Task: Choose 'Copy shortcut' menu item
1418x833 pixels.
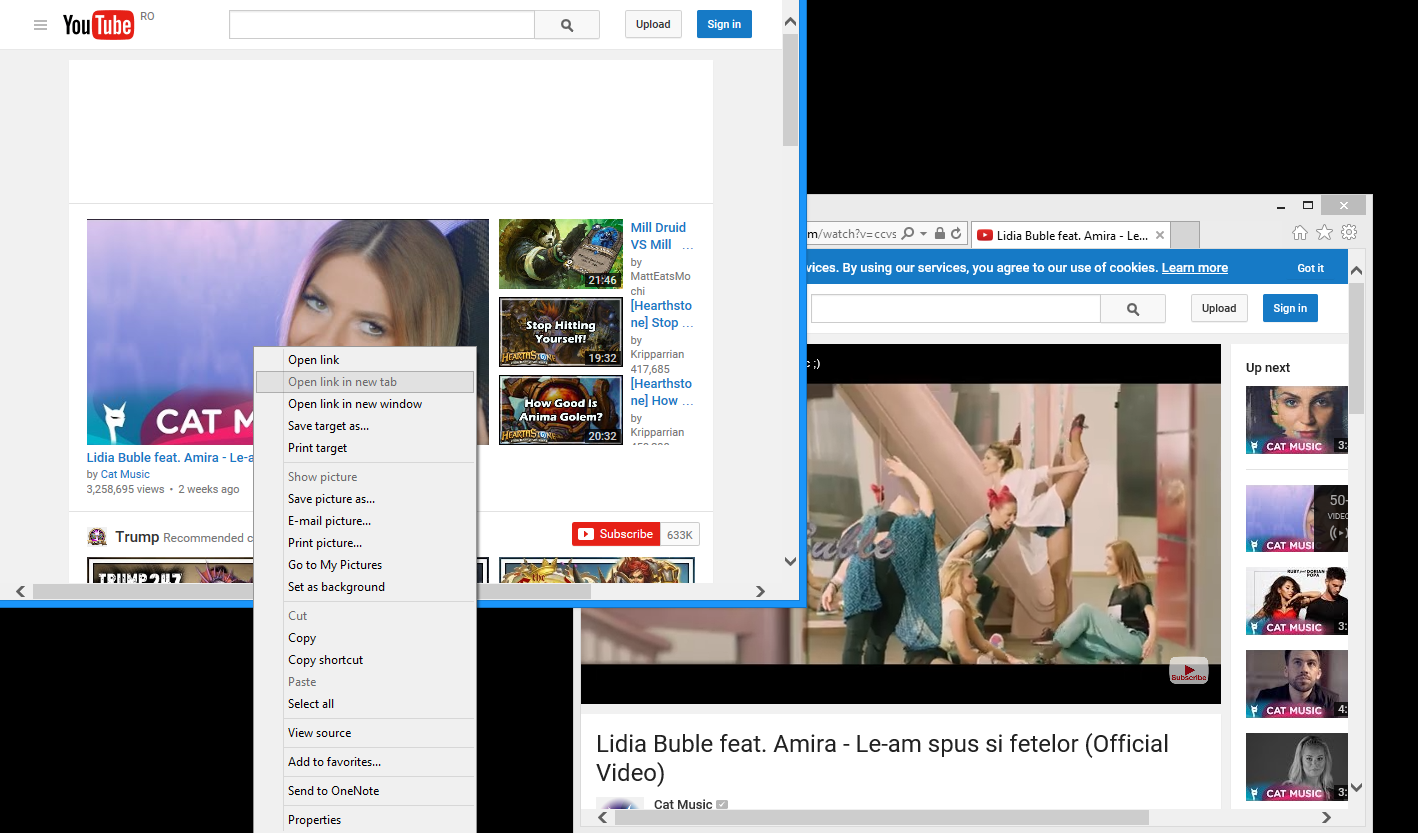Action: pyautogui.click(x=365, y=660)
